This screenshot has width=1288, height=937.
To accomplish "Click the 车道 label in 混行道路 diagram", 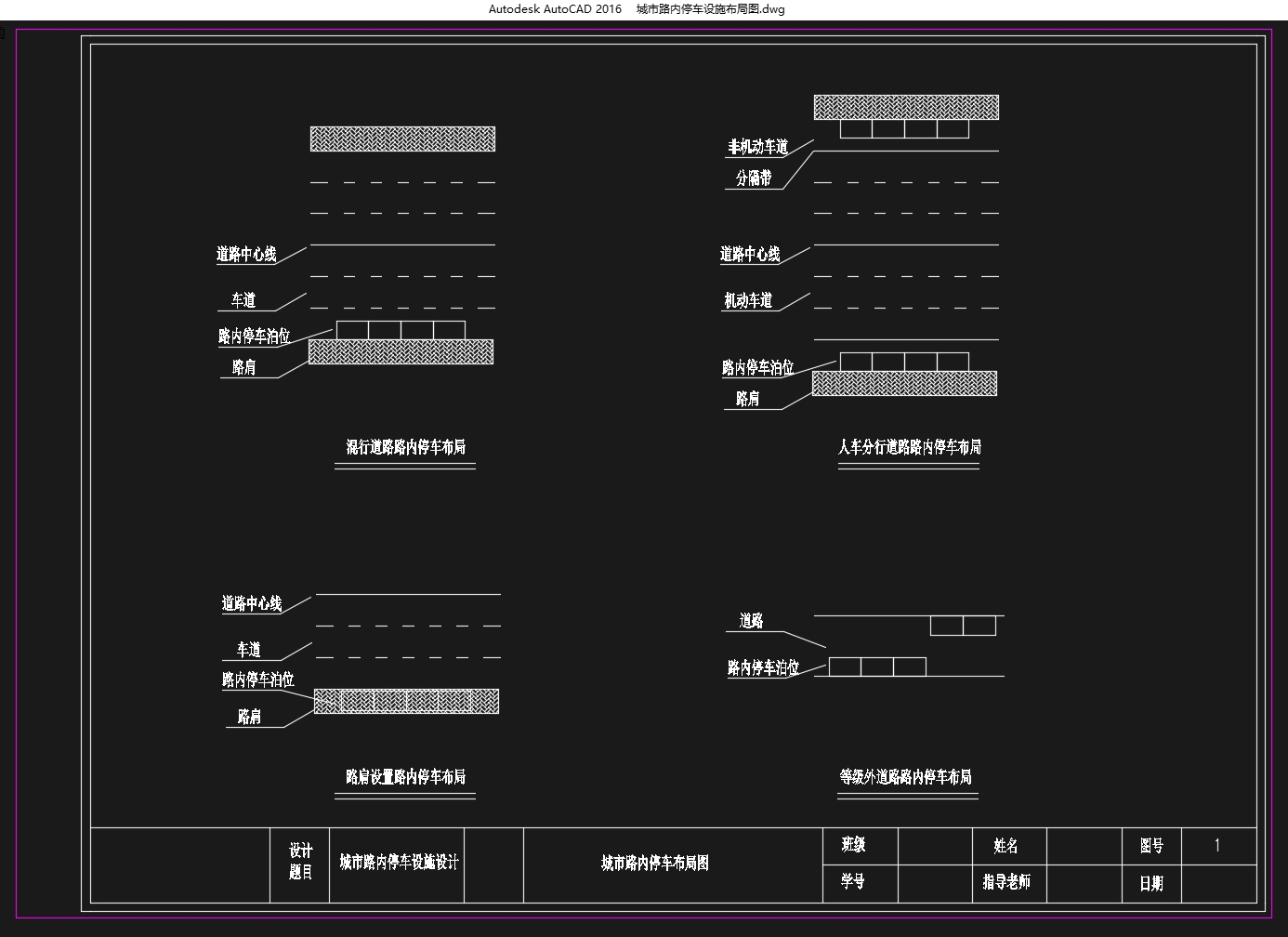I will [243, 300].
